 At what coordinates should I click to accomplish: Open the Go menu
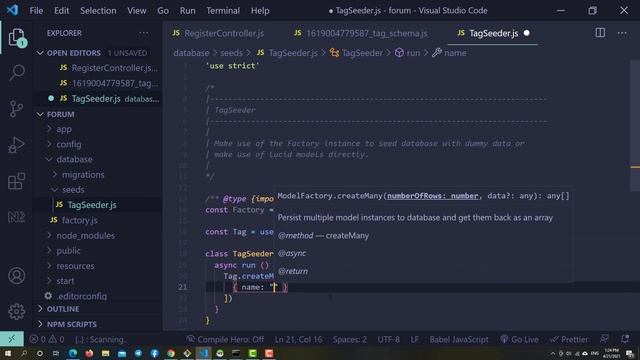coord(163,11)
